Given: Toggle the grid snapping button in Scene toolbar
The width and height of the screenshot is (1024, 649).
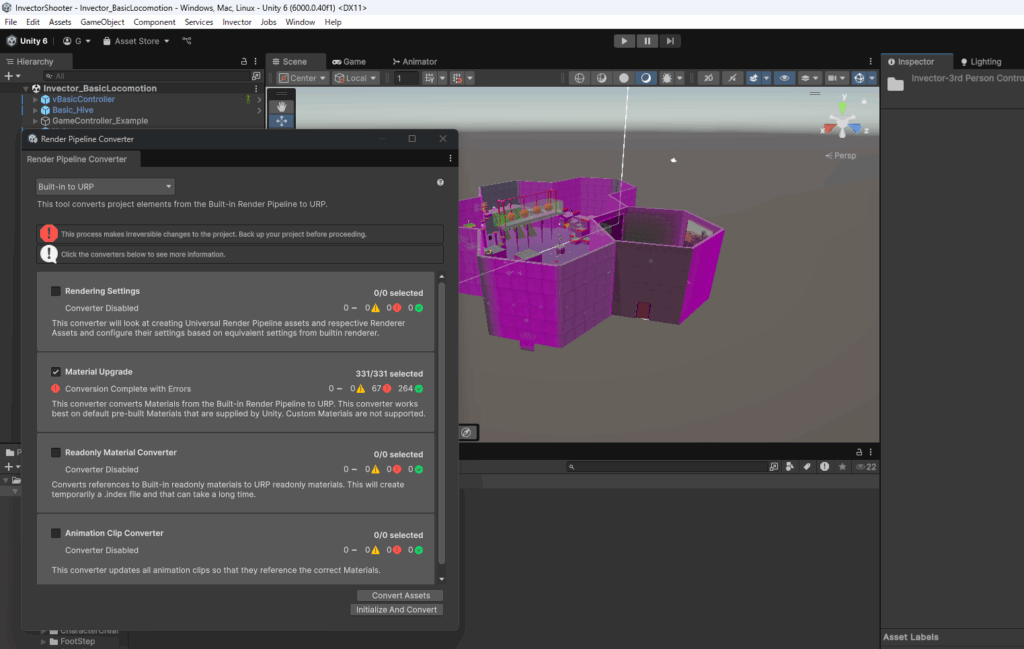Looking at the screenshot, I should (429, 78).
